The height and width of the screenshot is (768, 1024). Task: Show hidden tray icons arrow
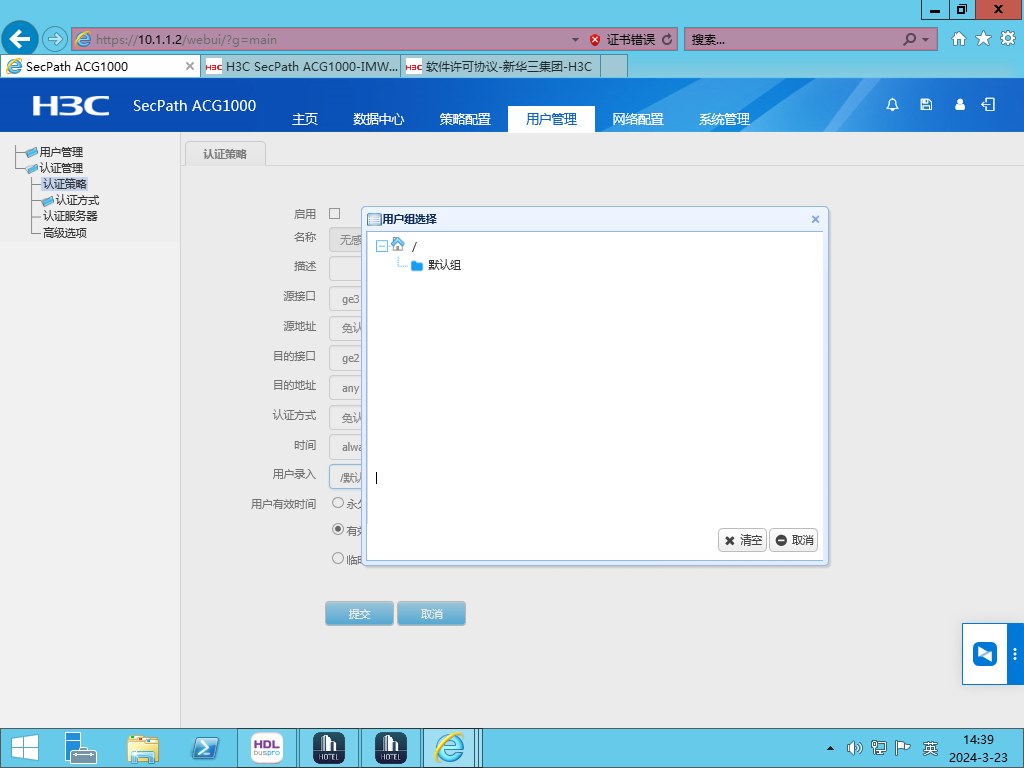(830, 748)
